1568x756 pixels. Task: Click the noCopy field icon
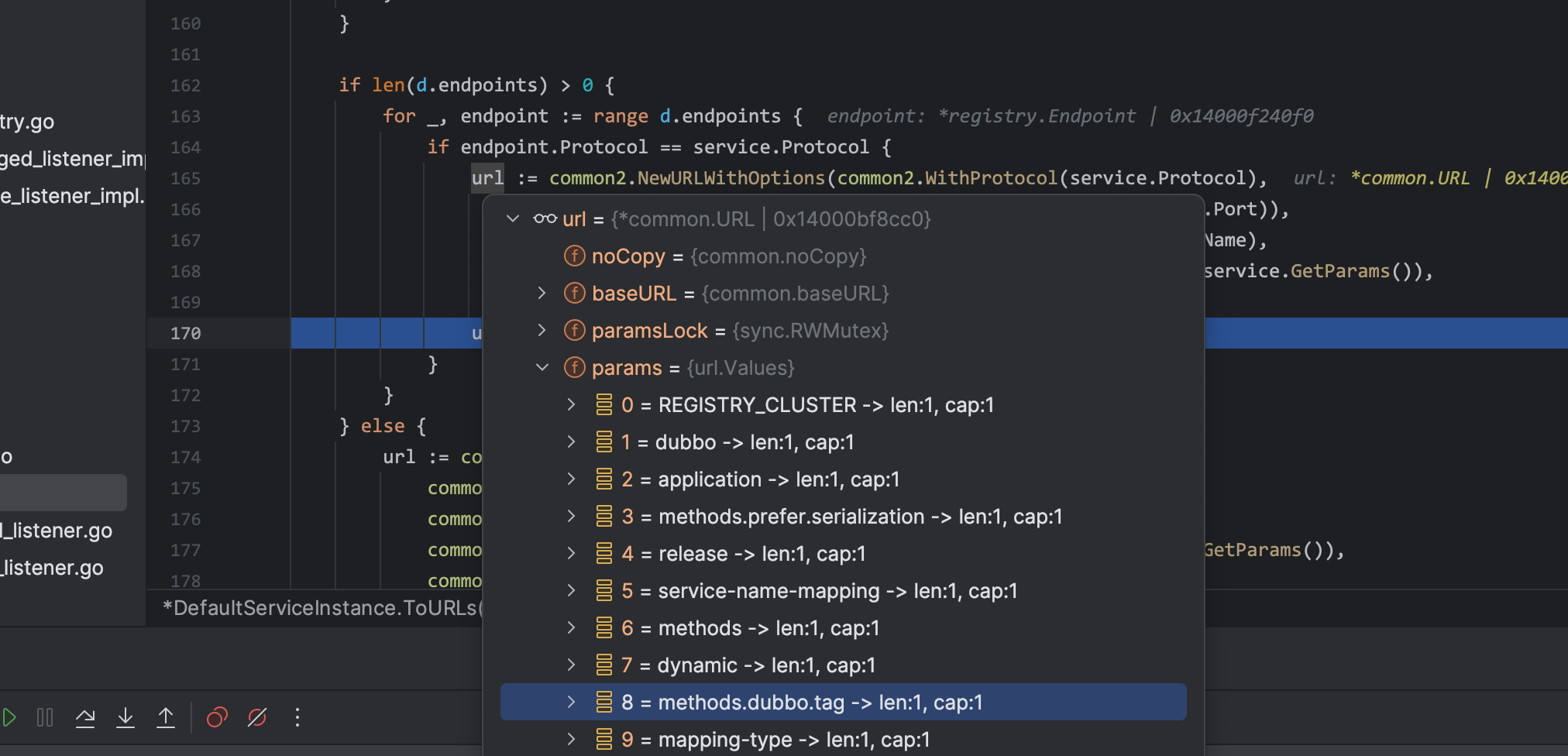(574, 256)
